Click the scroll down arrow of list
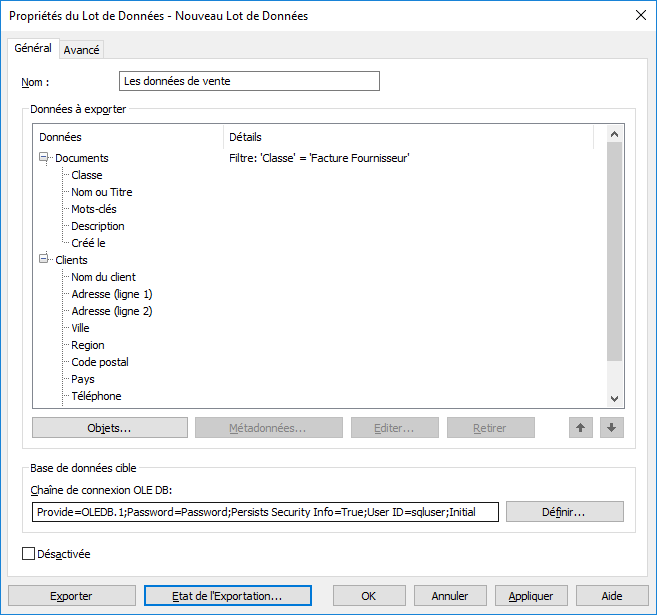 coord(615,399)
